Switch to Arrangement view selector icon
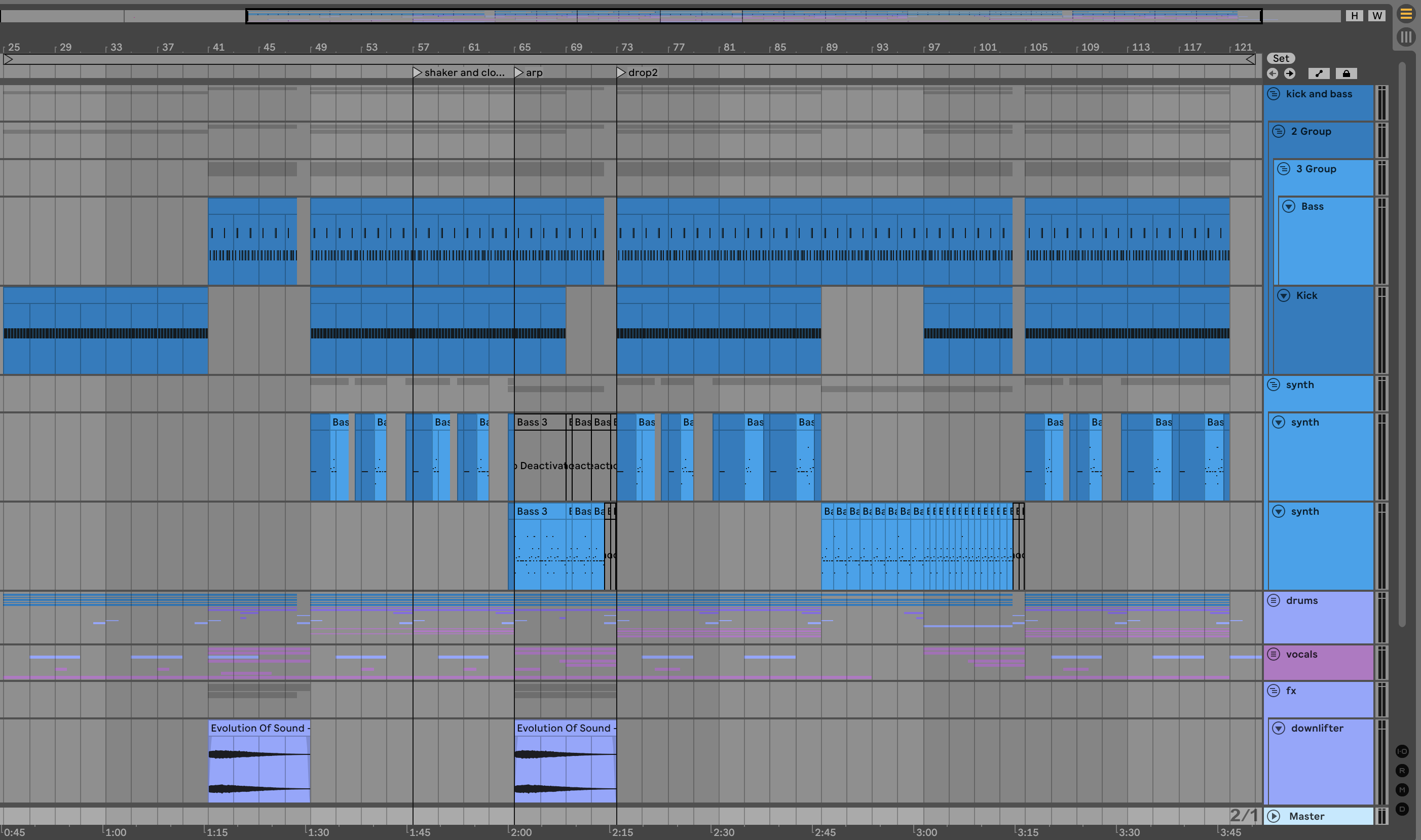Image resolution: width=1421 pixels, height=840 pixels. pos(1406,14)
